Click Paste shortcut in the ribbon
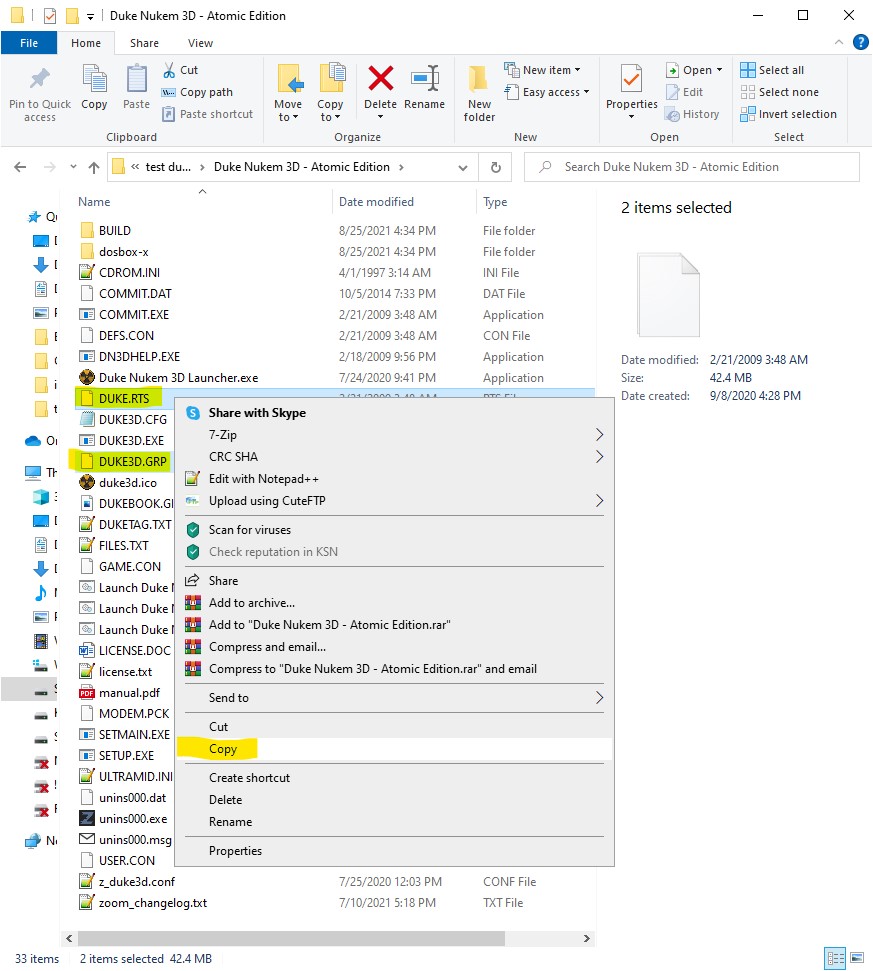The width and height of the screenshot is (873, 971). click(x=207, y=114)
